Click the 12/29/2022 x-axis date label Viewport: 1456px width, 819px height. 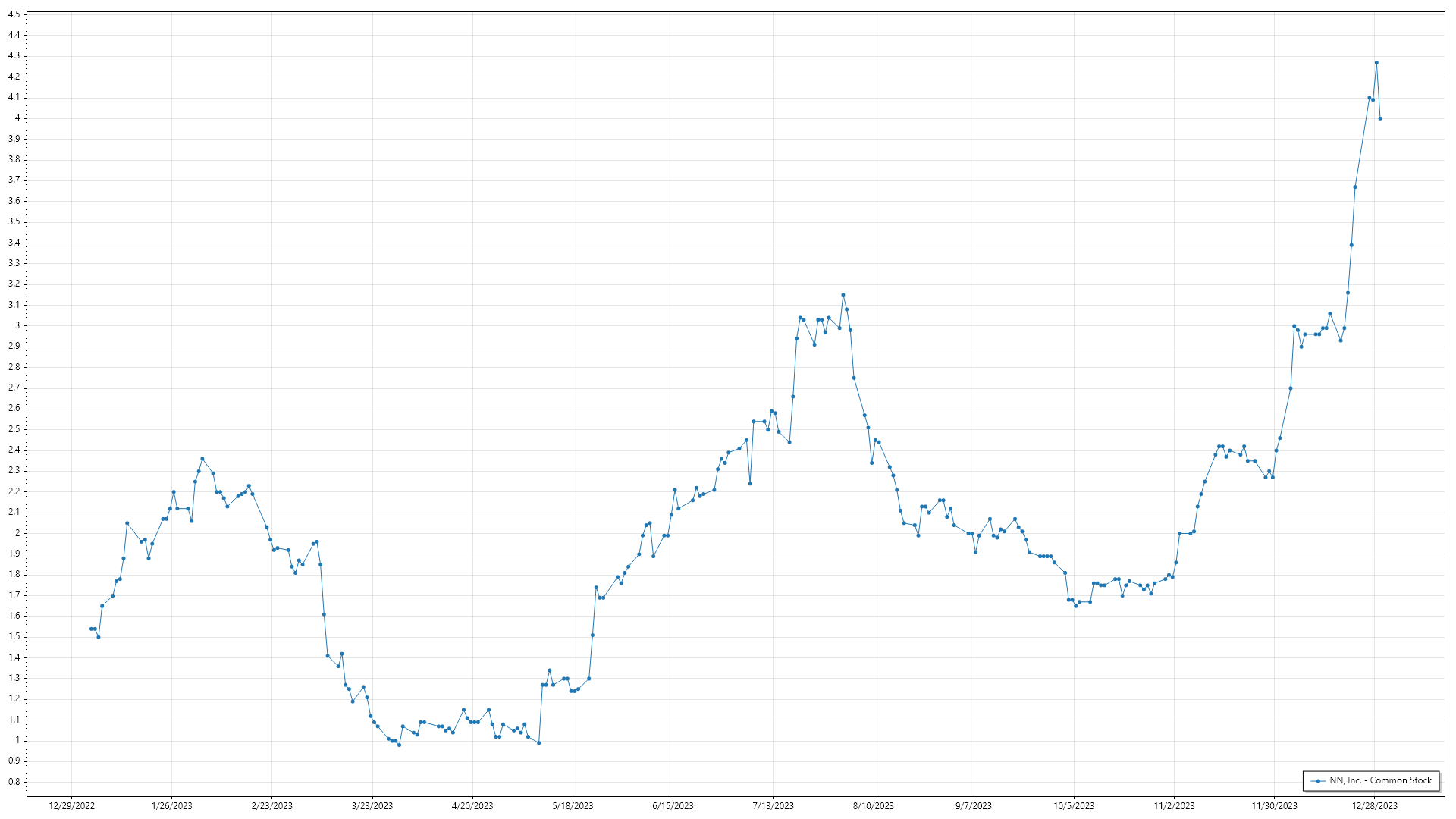click(x=72, y=806)
